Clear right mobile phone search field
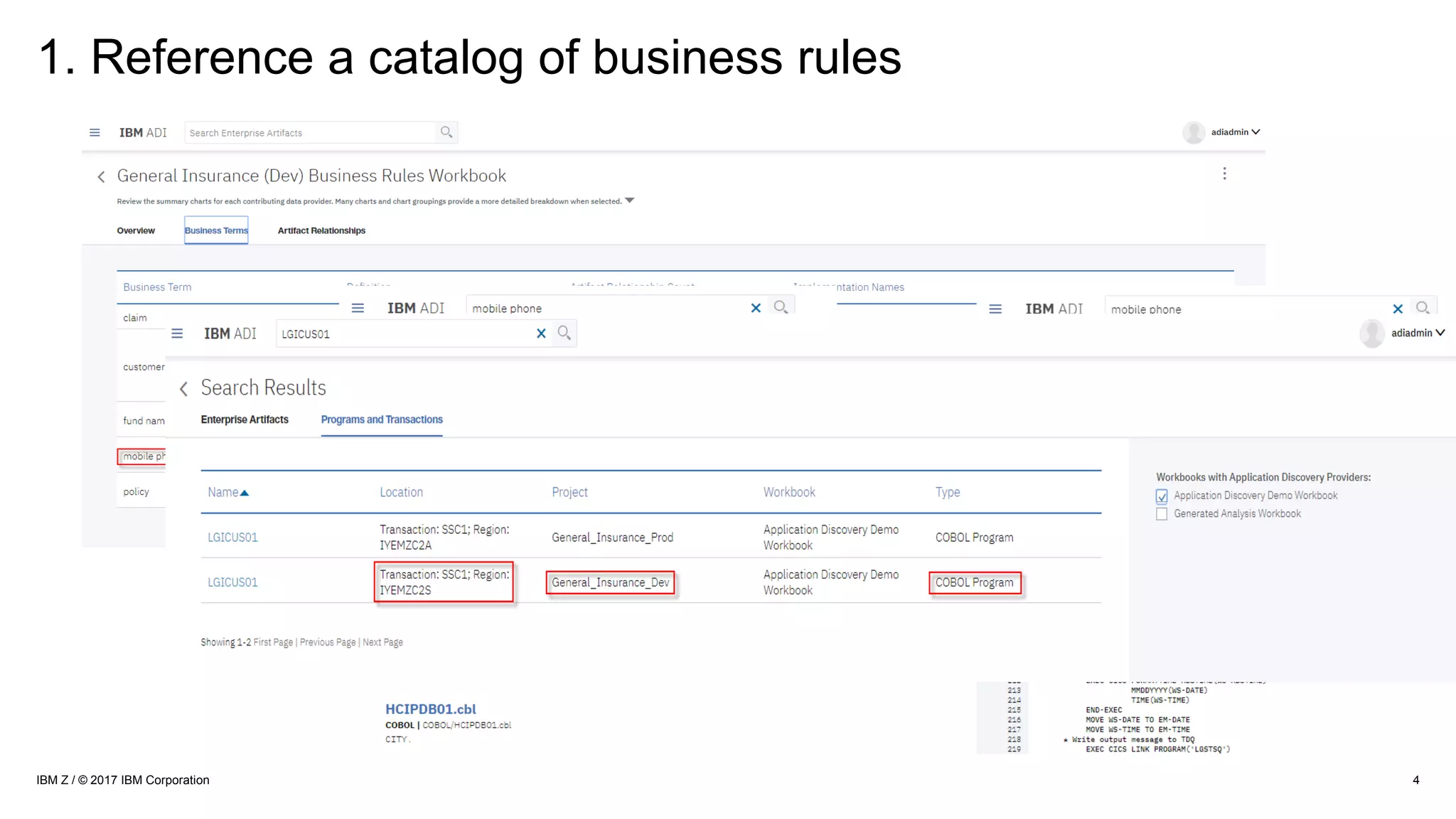Image resolution: width=1456 pixels, height=819 pixels. click(1398, 309)
